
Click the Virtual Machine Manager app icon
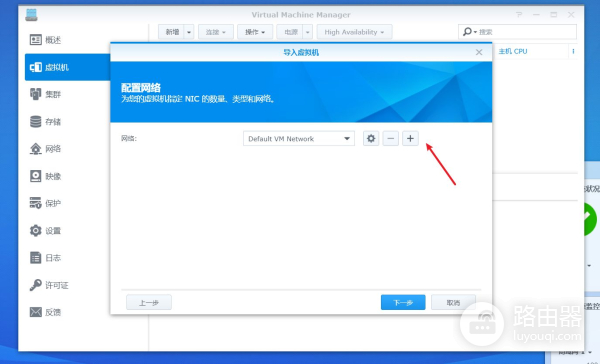click(x=31, y=15)
